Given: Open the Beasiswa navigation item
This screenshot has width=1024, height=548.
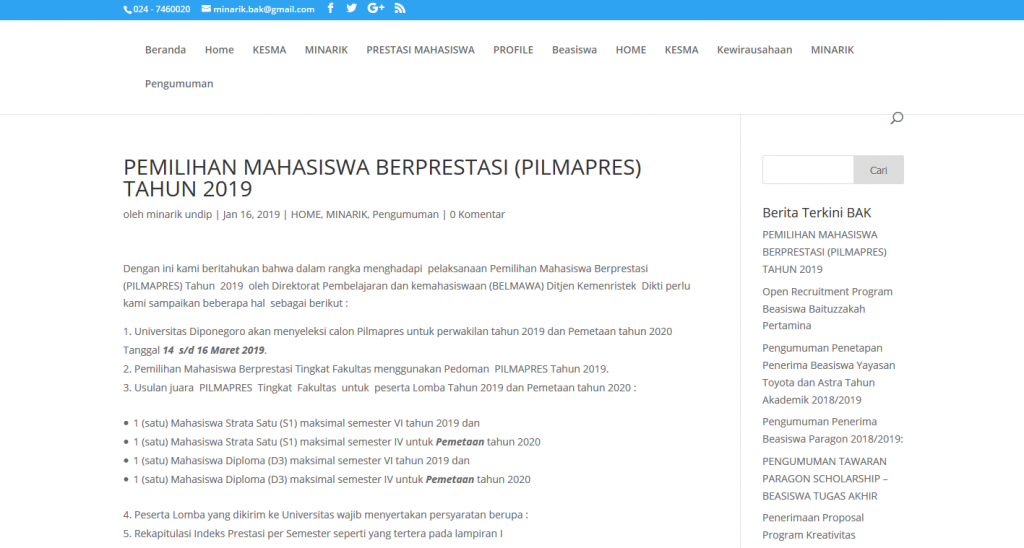Looking at the screenshot, I should 574,50.
